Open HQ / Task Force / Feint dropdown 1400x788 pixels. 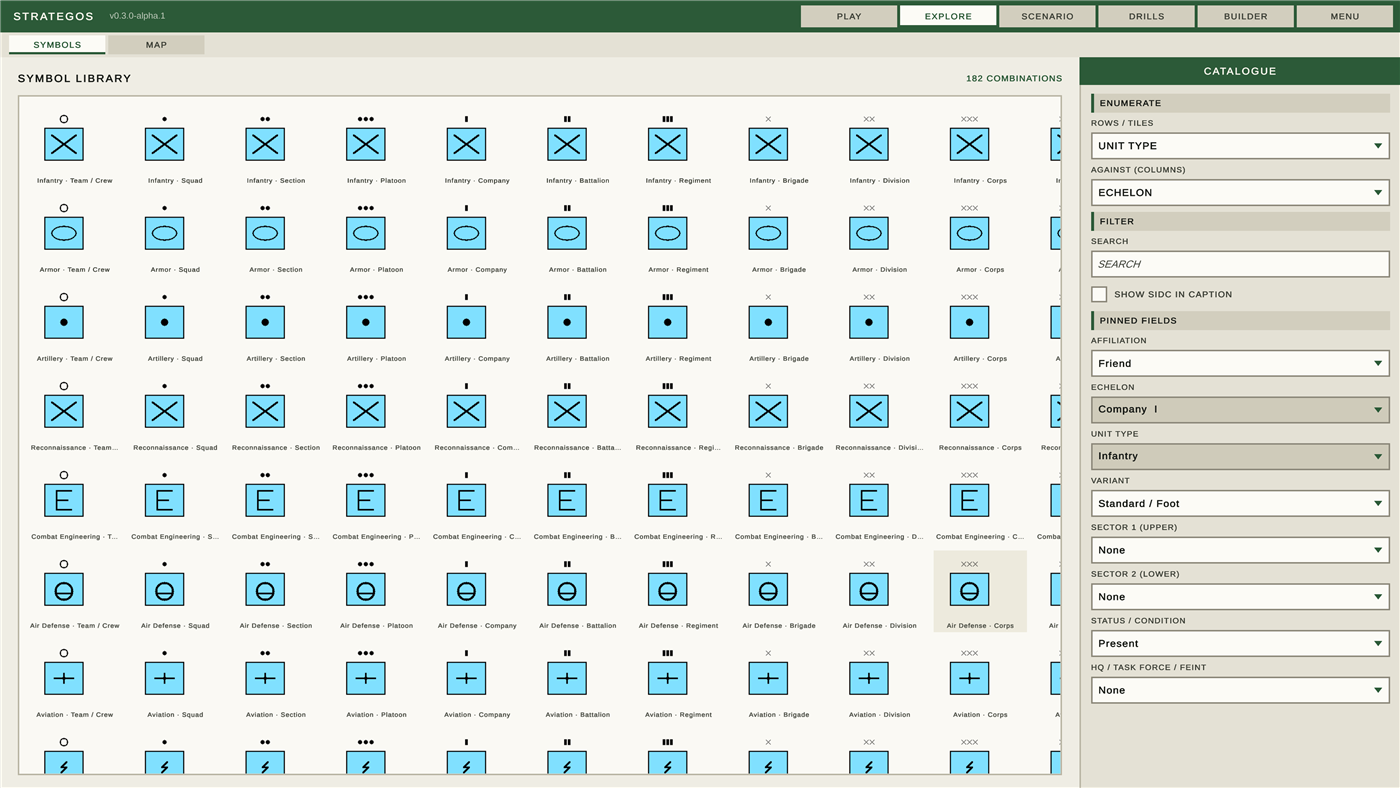pos(1240,690)
